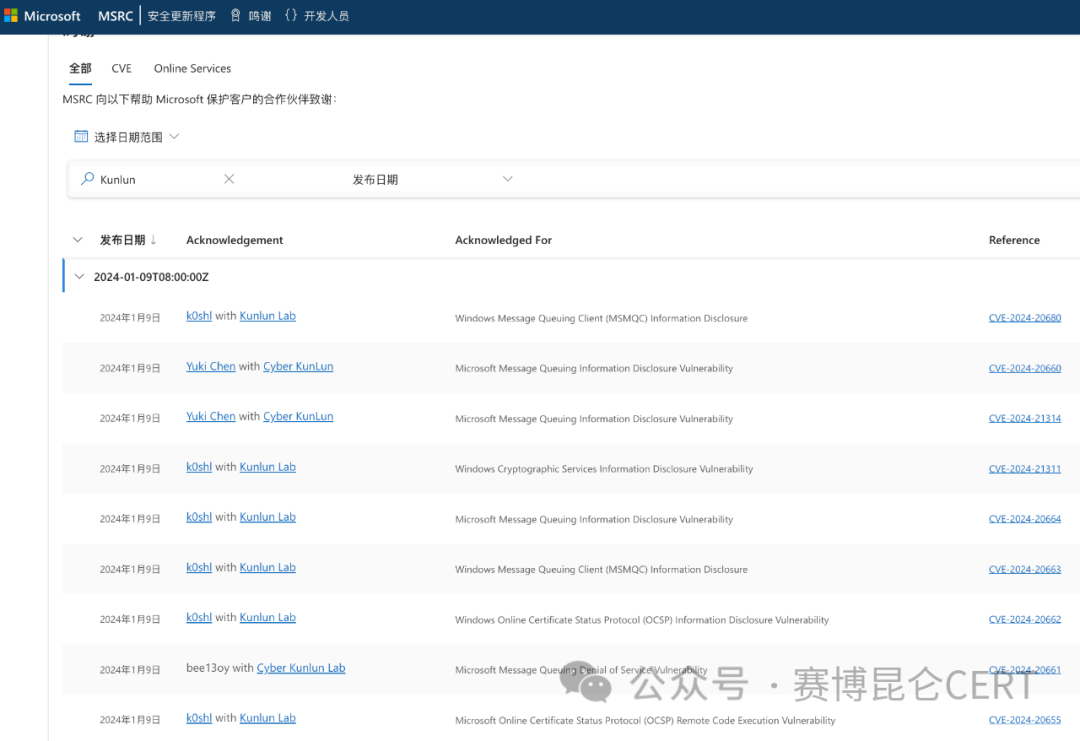Switch to the CVE tab
The width and height of the screenshot is (1080, 741).
click(121, 68)
